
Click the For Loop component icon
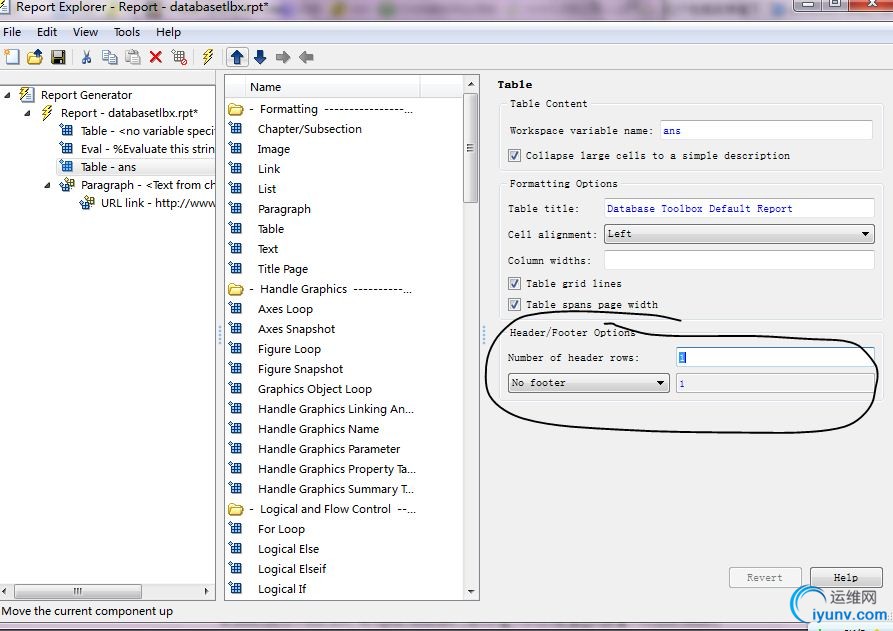235,528
